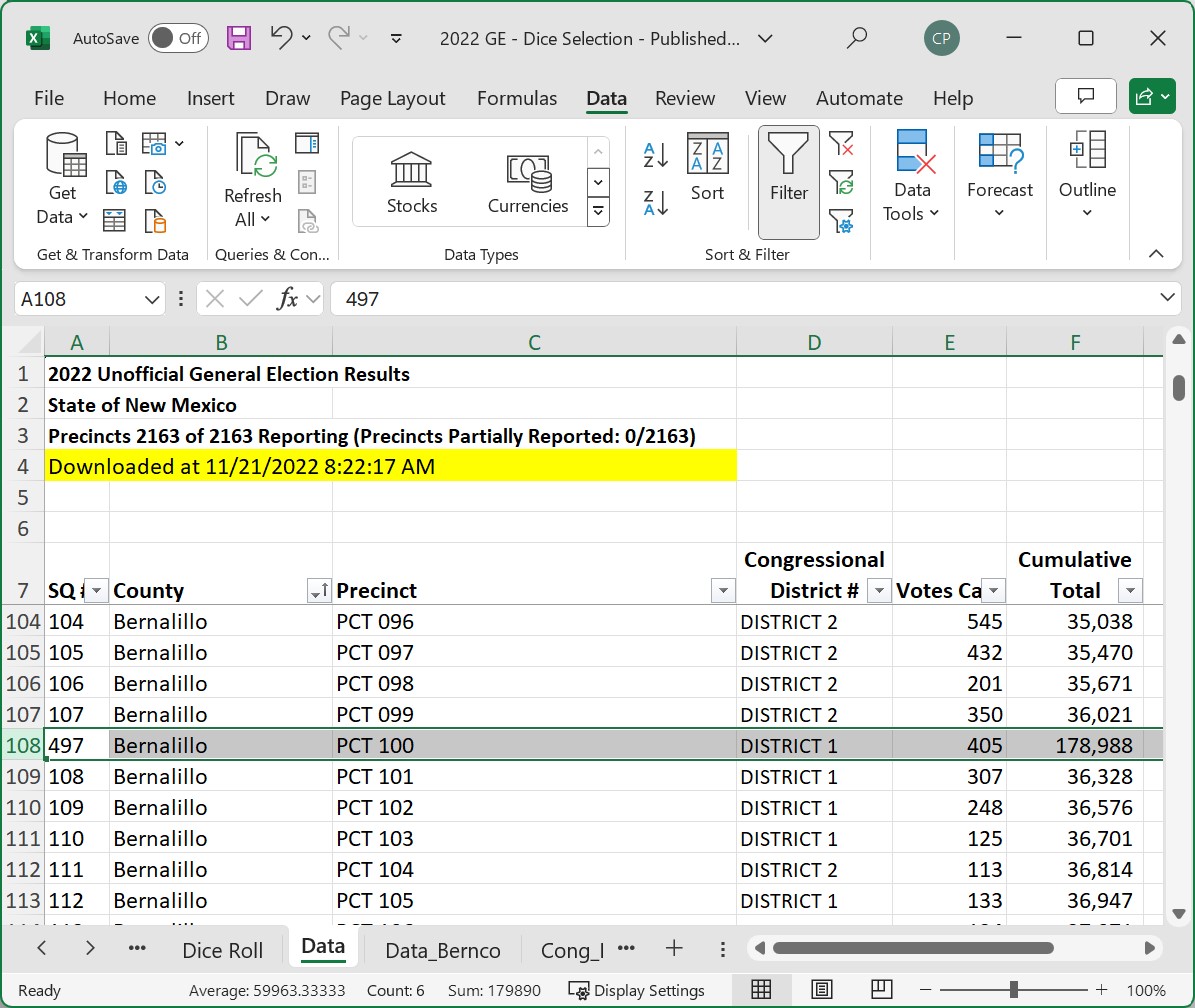
Task: Select column C header
Action: pos(534,342)
